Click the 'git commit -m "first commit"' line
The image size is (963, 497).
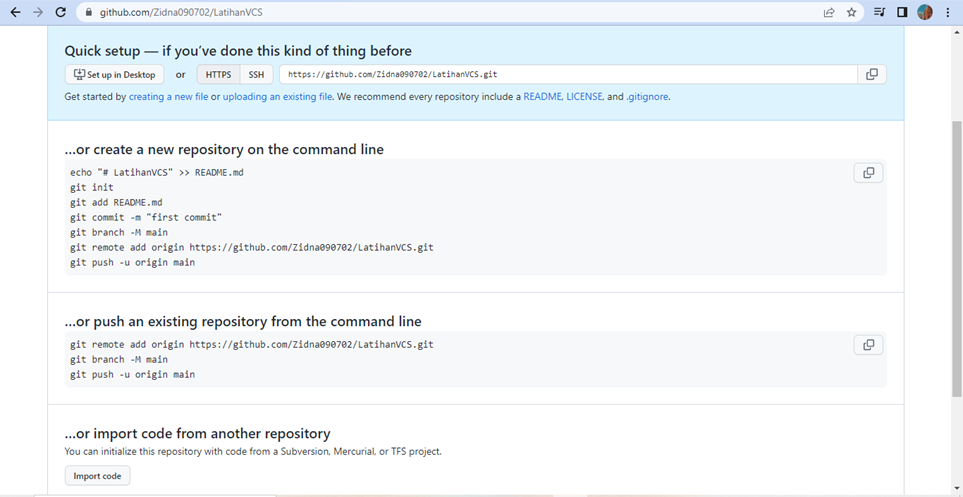tap(146, 217)
